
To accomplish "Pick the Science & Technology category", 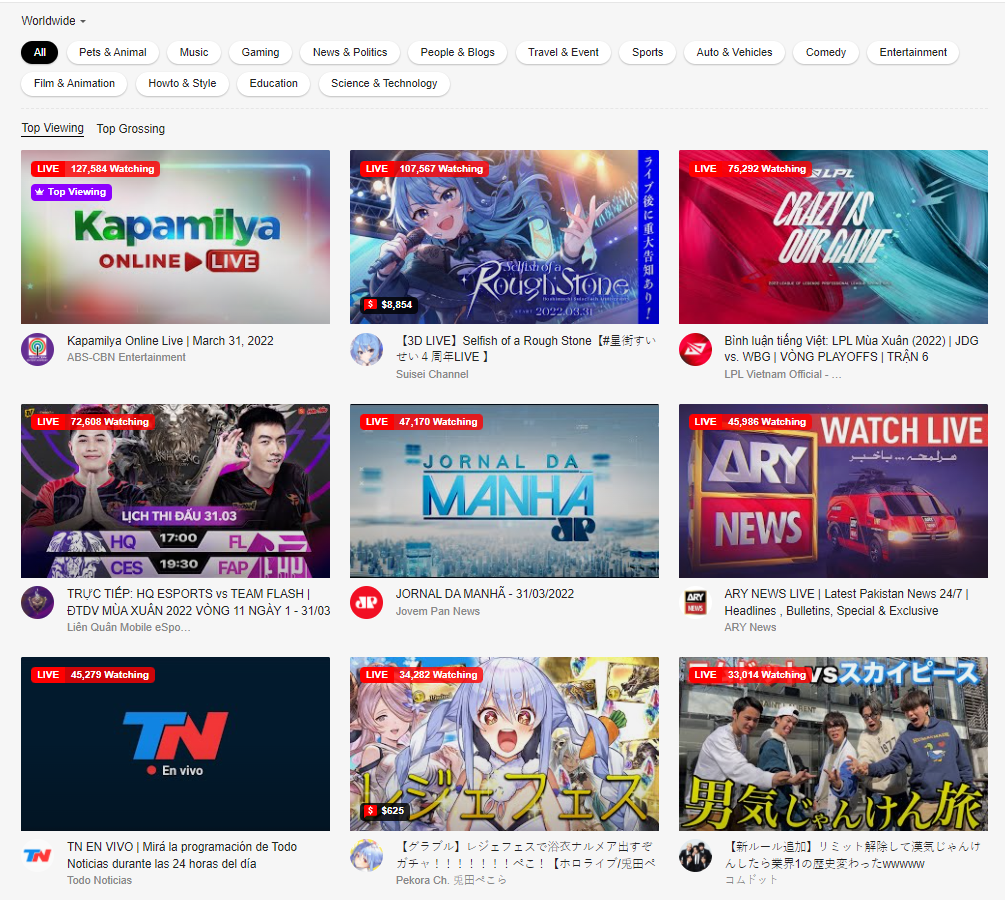I will pos(384,83).
